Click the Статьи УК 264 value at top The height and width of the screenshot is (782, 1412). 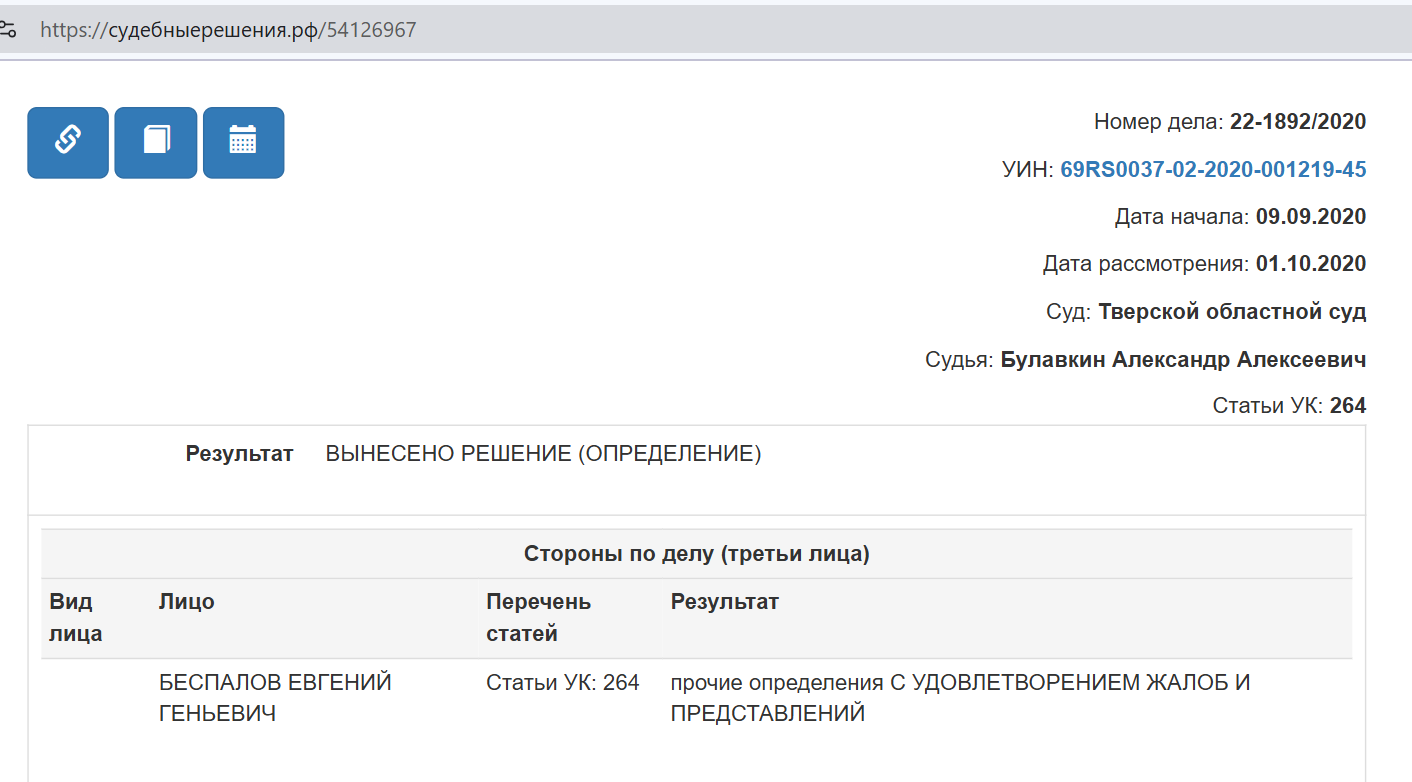click(x=1347, y=406)
